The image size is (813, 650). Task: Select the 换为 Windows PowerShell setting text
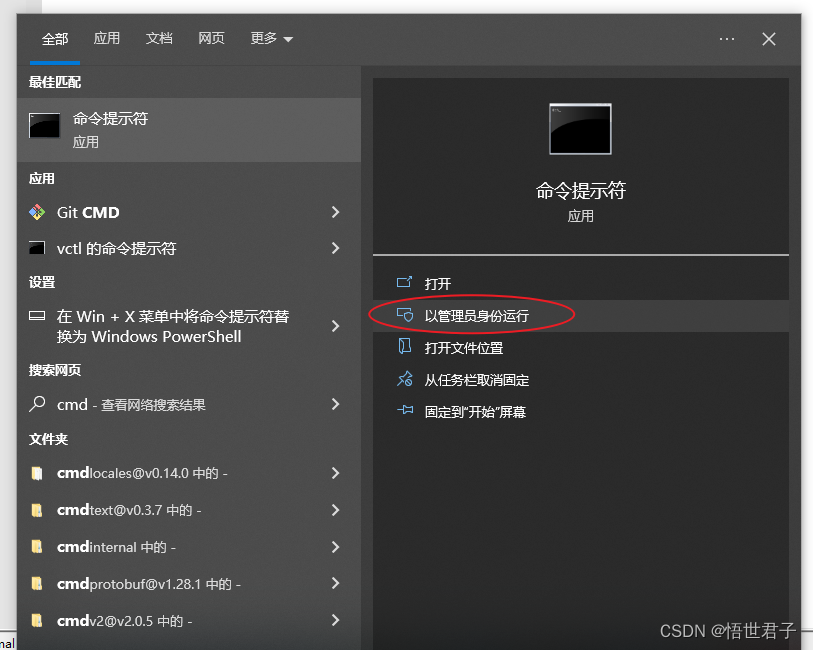click(x=149, y=337)
